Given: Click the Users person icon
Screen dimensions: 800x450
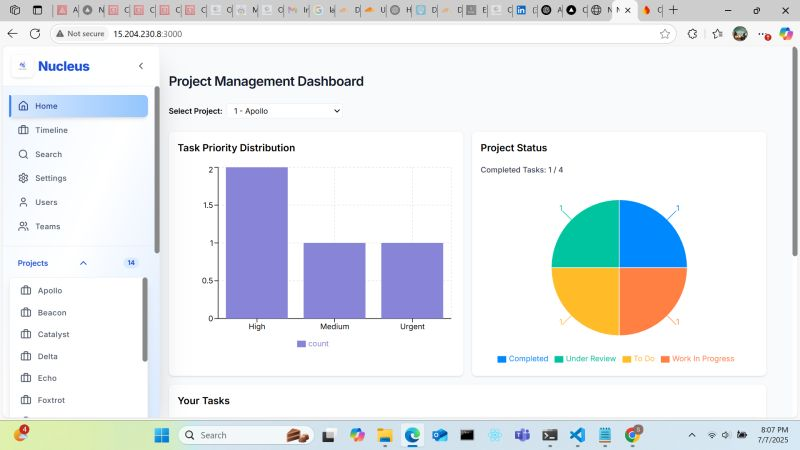Looking at the screenshot, I should [x=23, y=202].
